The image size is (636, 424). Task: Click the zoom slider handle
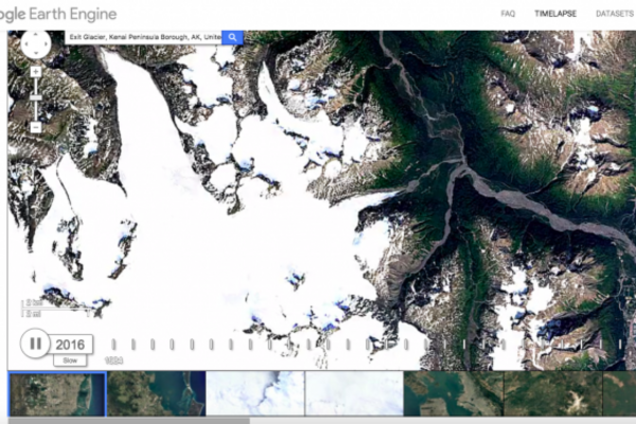tap(36, 98)
